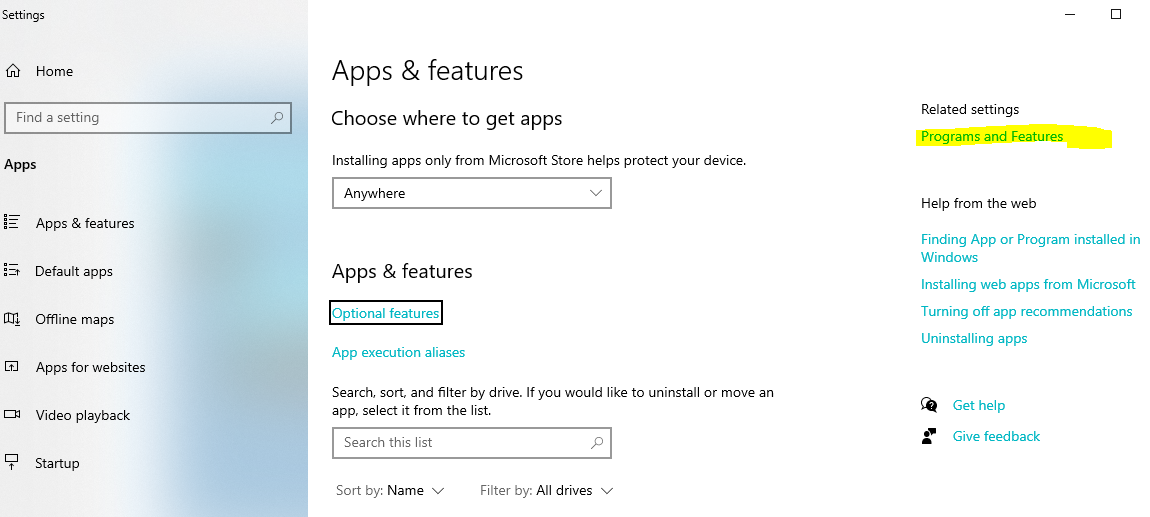Open the Programs and Features link
Viewport: 1150px width, 517px height.
992,136
